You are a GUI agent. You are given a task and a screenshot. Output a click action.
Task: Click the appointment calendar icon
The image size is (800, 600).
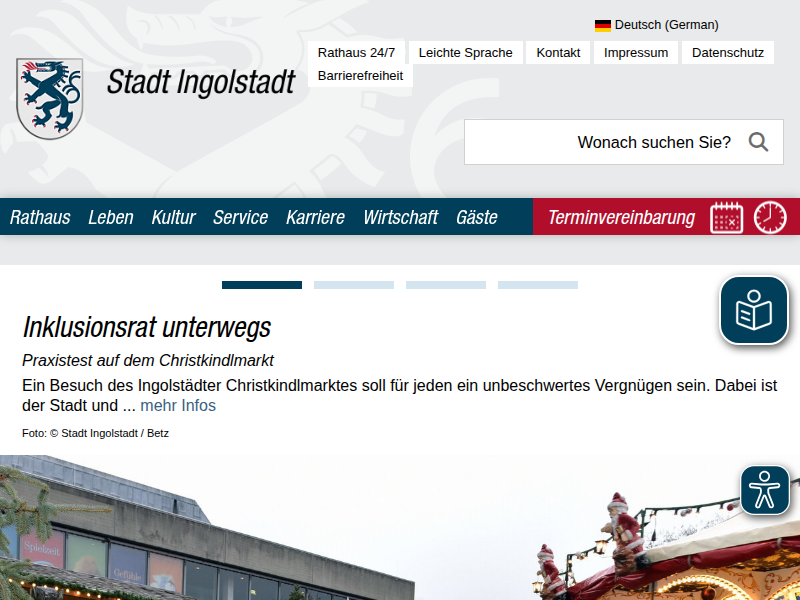click(x=727, y=216)
